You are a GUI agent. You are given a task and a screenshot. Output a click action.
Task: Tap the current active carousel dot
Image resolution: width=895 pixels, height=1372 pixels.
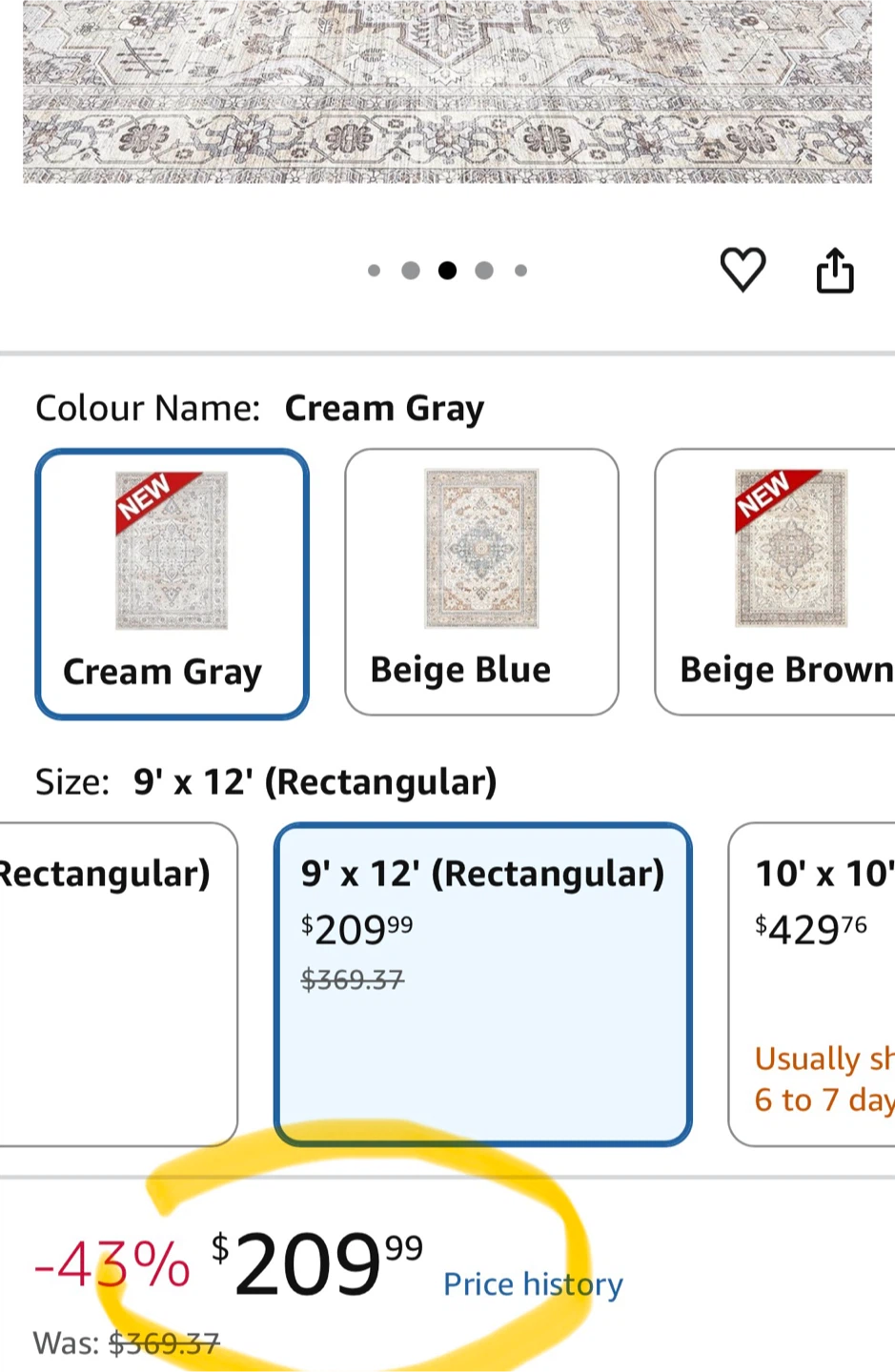pos(447,271)
